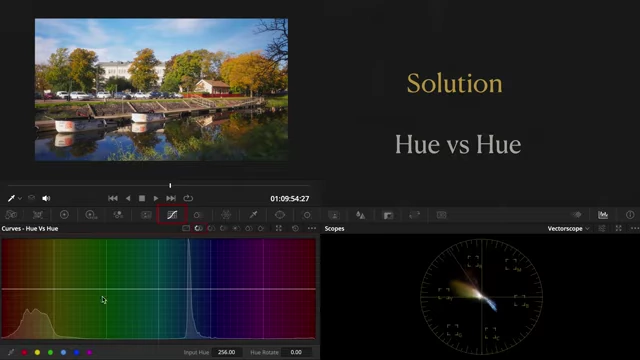Switch to Lum Vs Sat curve mode
The image size is (640, 360).
tap(236, 228)
